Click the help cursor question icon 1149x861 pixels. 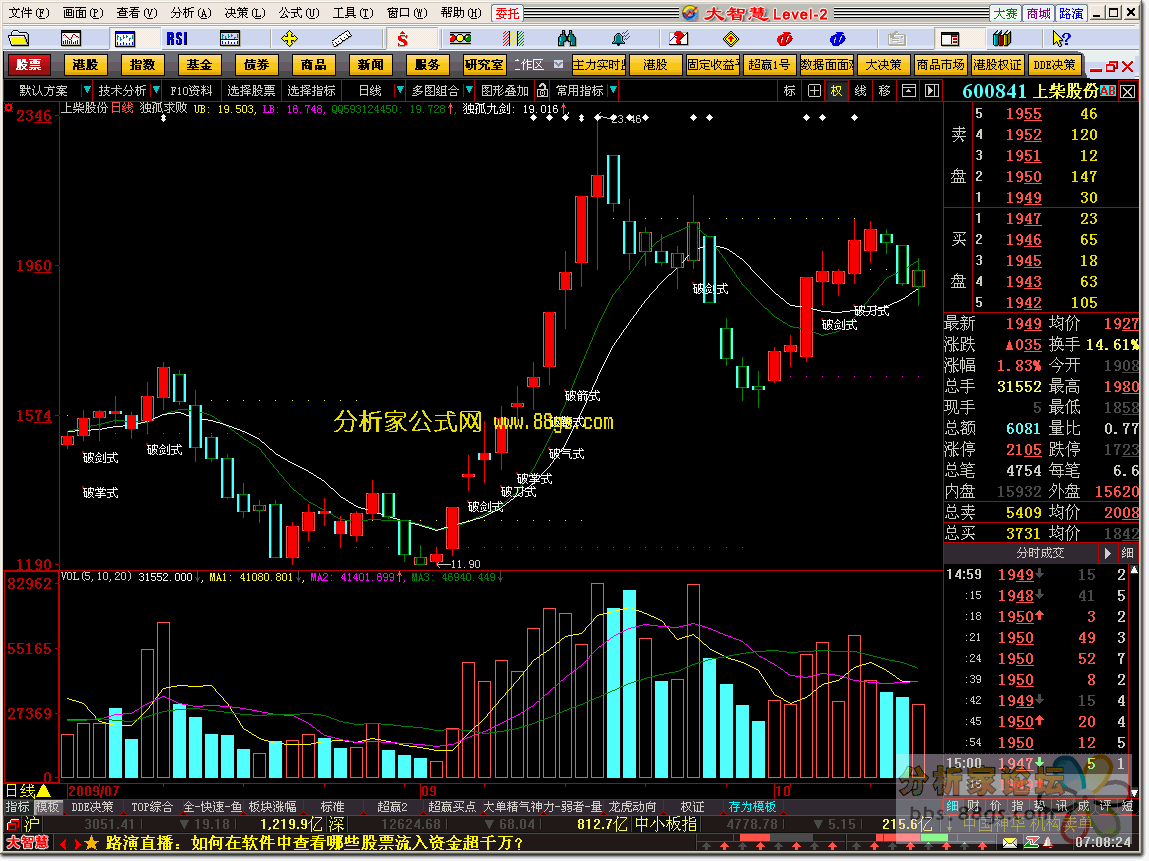coord(1061,39)
